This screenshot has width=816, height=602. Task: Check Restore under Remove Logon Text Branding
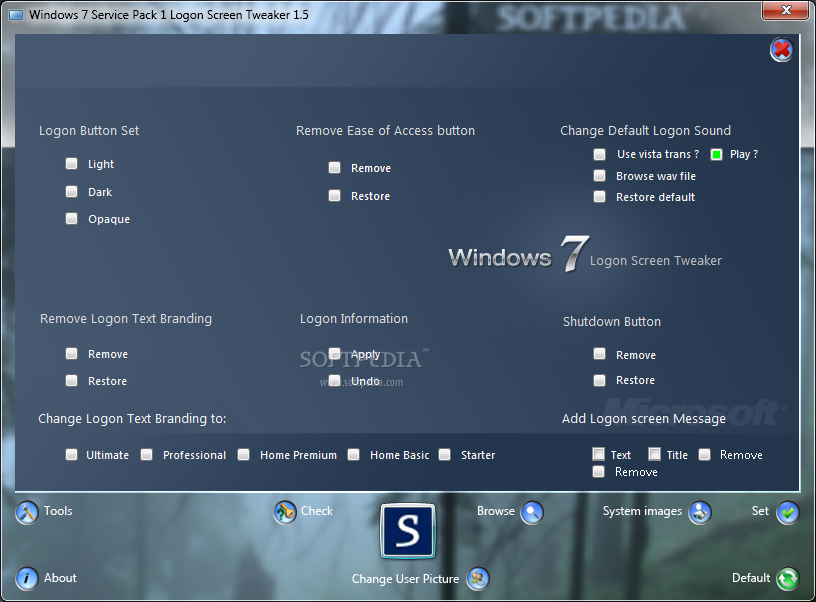pyautogui.click(x=71, y=381)
